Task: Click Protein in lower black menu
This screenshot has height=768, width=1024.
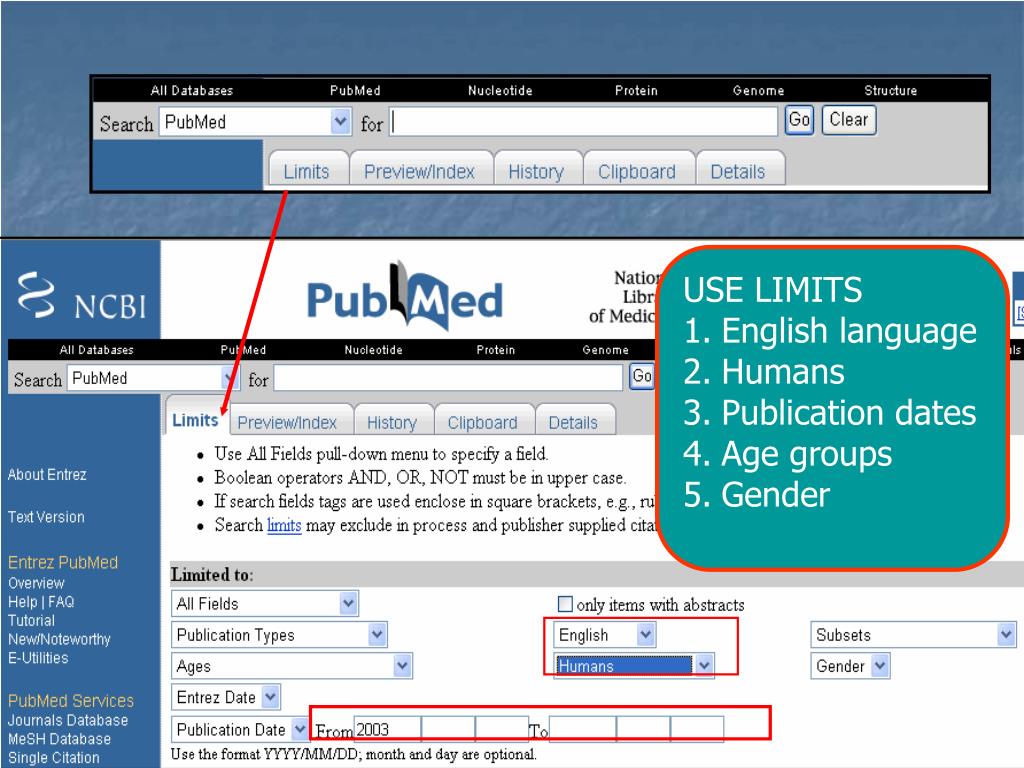Action: [496, 350]
